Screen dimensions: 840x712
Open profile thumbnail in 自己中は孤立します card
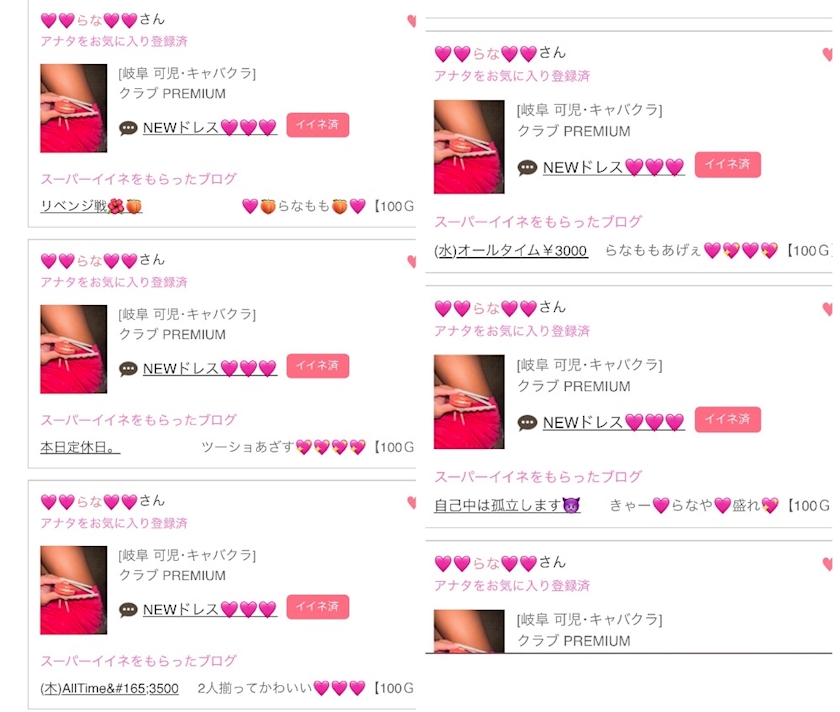469,402
